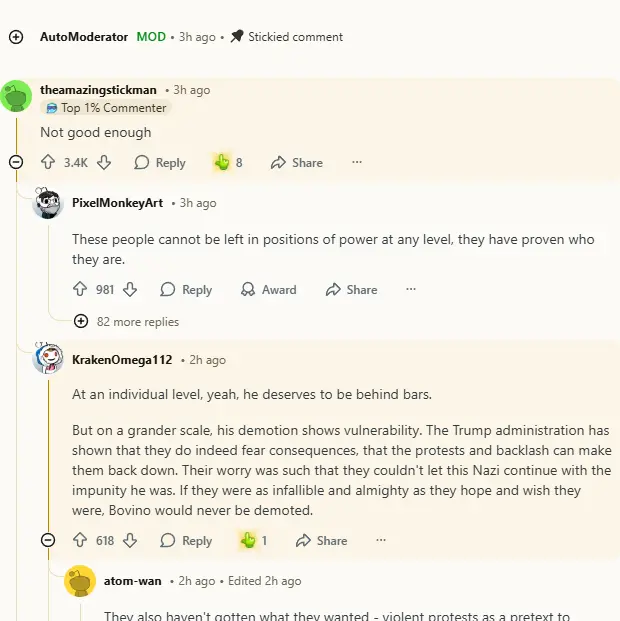Open more options on PixelMonkeyArt's comment
The height and width of the screenshot is (621, 620).
410,289
